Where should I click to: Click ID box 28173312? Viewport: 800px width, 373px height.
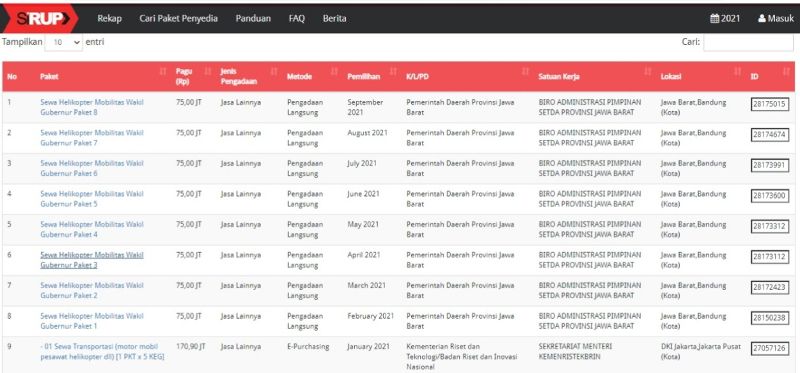click(770, 227)
